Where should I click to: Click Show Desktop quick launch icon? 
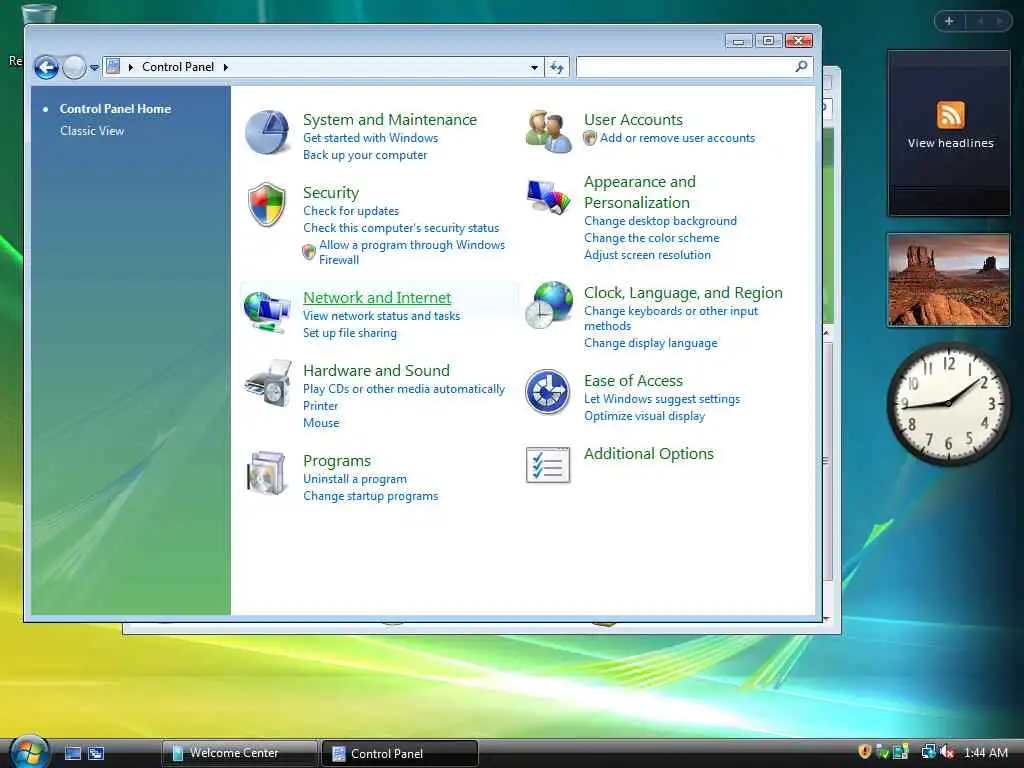point(72,753)
